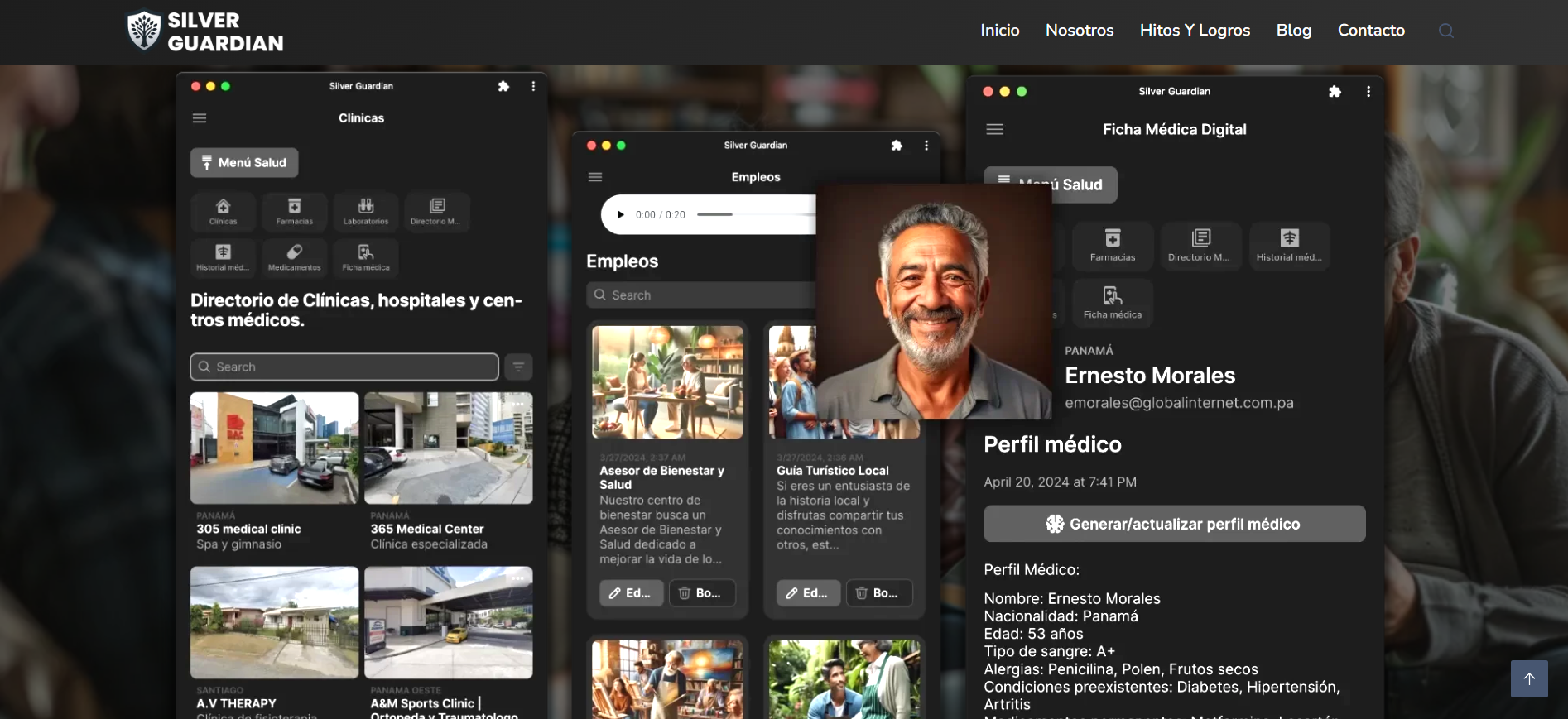Play the audio clip in Empleos window

tap(621, 215)
